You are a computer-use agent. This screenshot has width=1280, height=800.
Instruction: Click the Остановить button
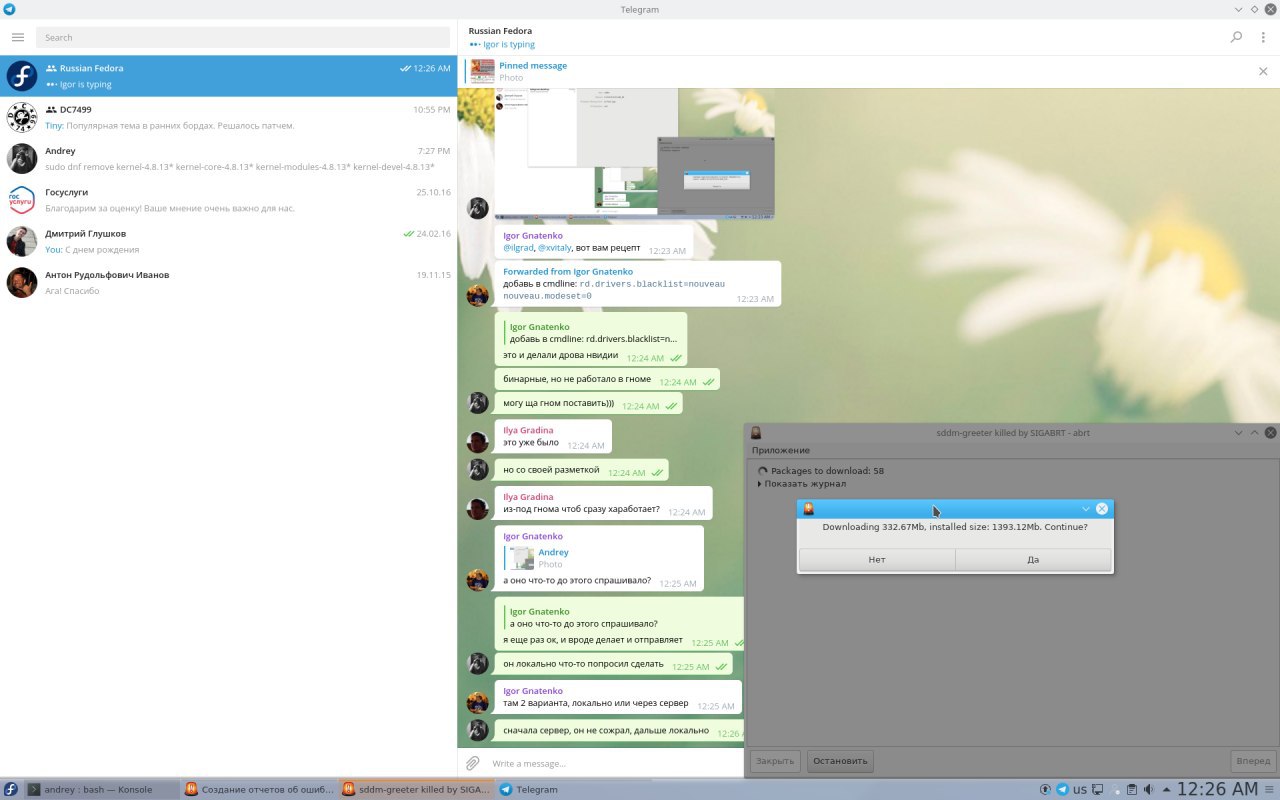(840, 761)
